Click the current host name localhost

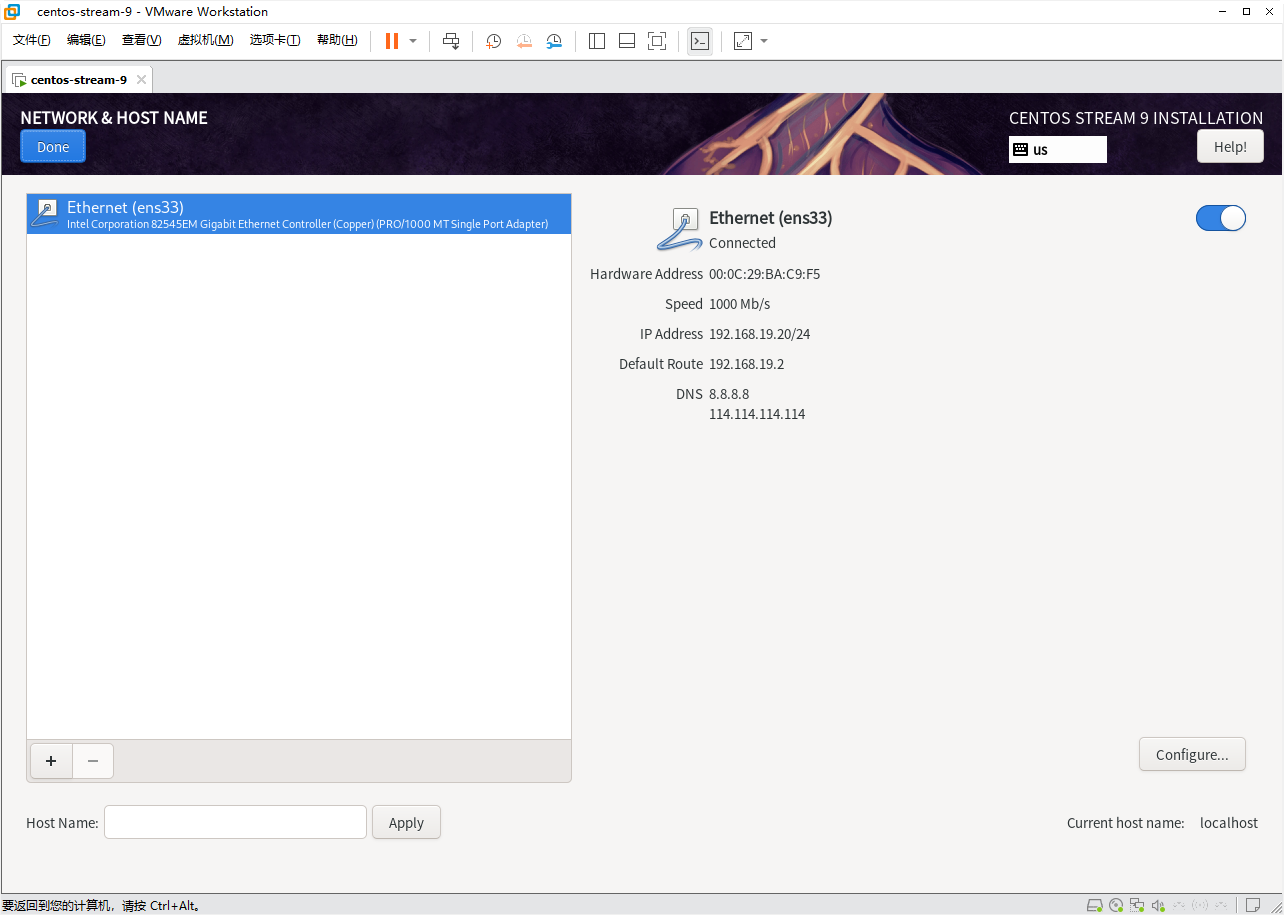1229,822
